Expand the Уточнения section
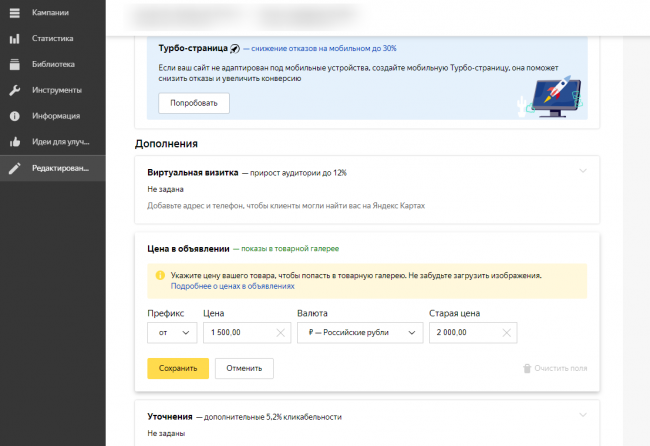The image size is (650, 446). pos(583,415)
